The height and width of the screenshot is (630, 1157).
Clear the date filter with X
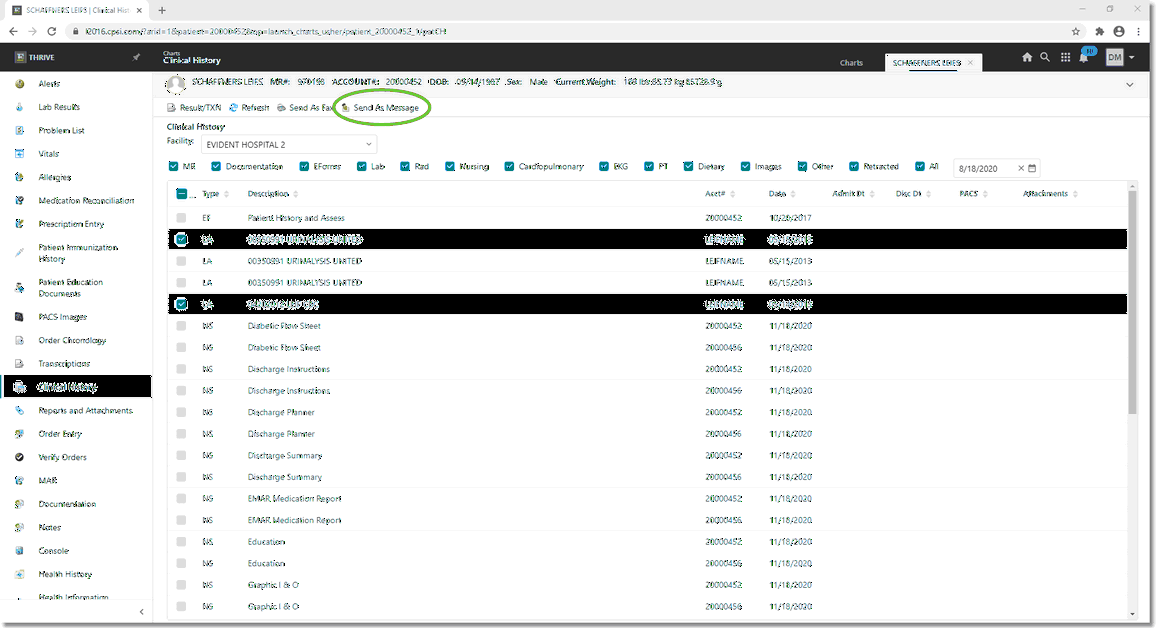pos(1021,168)
